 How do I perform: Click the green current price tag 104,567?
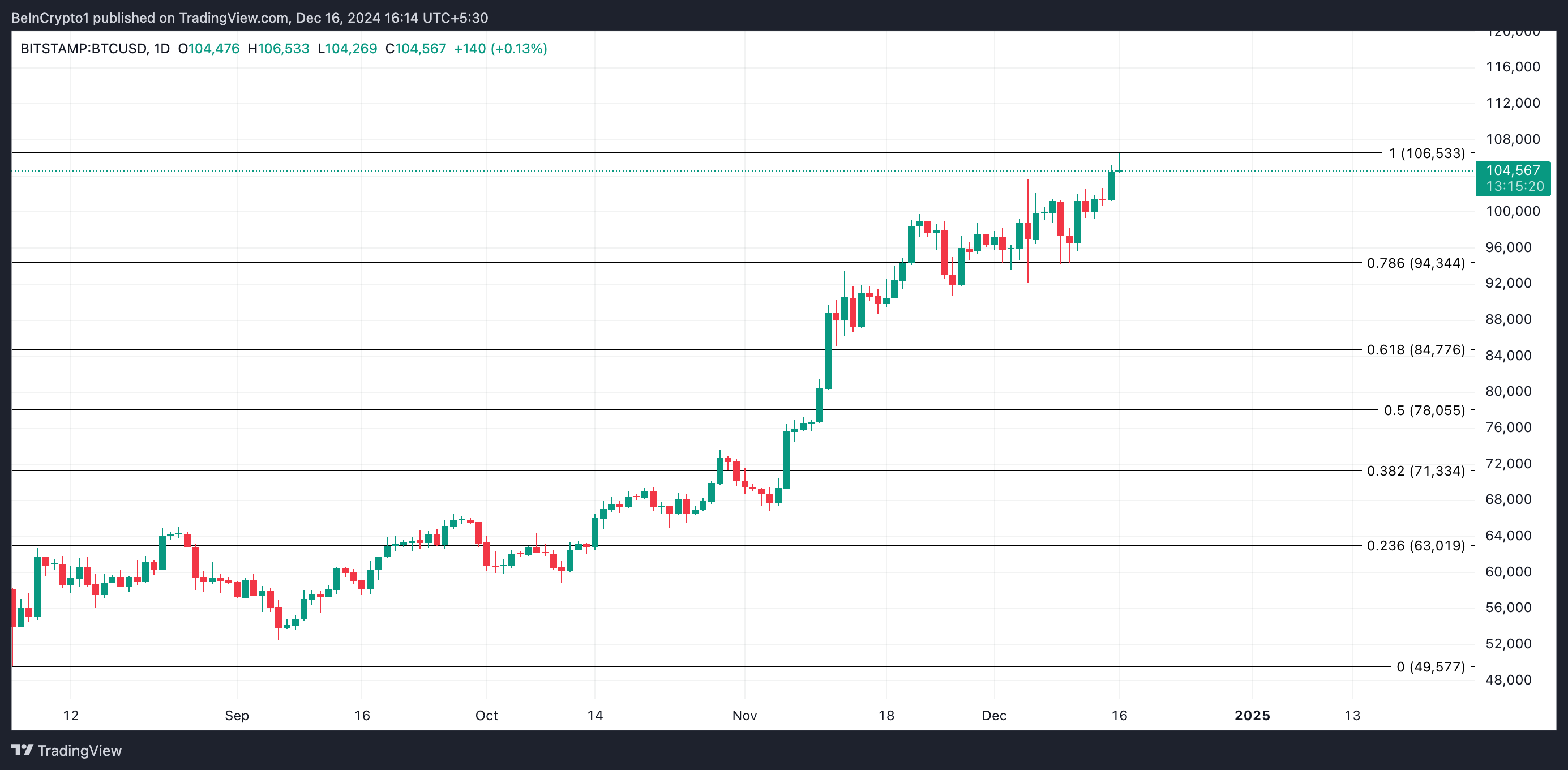(x=1513, y=178)
